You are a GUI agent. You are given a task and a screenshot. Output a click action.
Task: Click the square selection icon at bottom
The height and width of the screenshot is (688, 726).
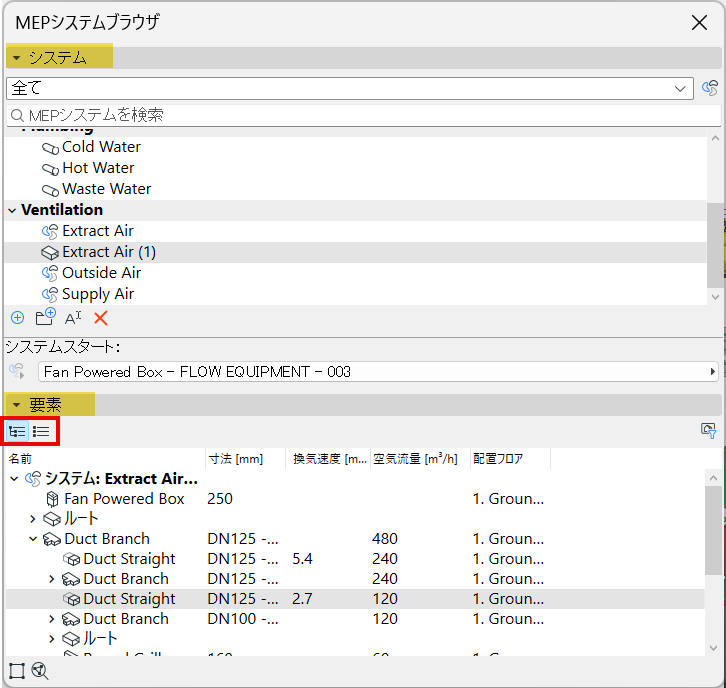pos(17,671)
